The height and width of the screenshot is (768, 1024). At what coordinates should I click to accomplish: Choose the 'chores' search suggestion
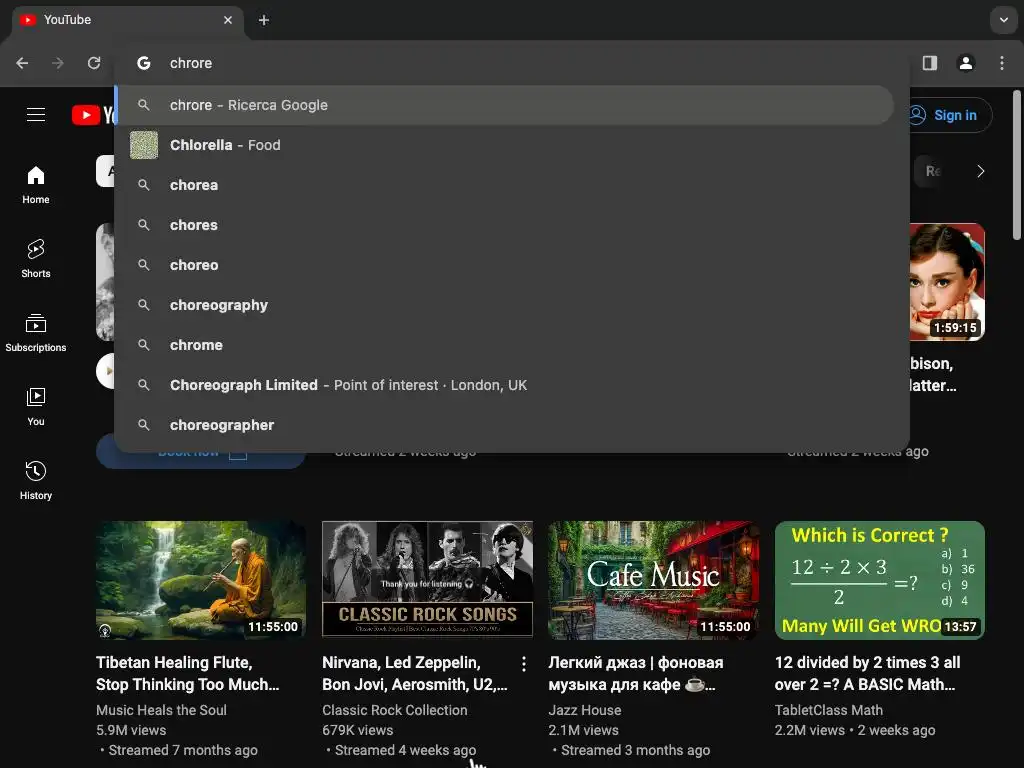click(504, 225)
